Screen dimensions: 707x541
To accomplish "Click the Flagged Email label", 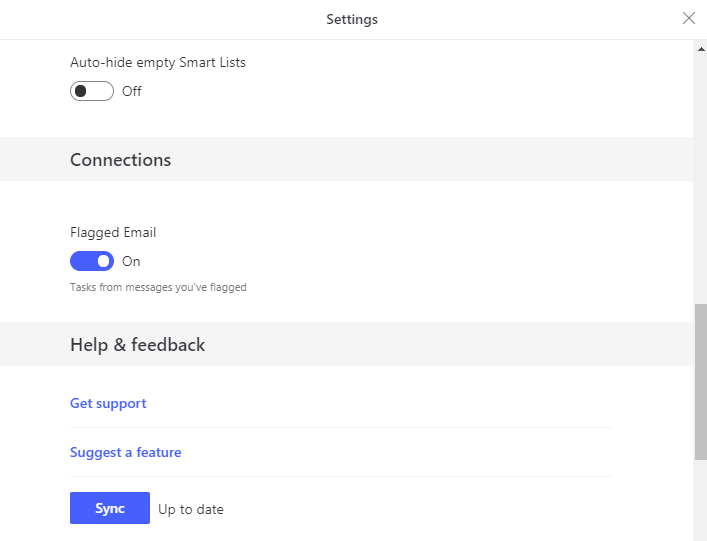I will [113, 232].
